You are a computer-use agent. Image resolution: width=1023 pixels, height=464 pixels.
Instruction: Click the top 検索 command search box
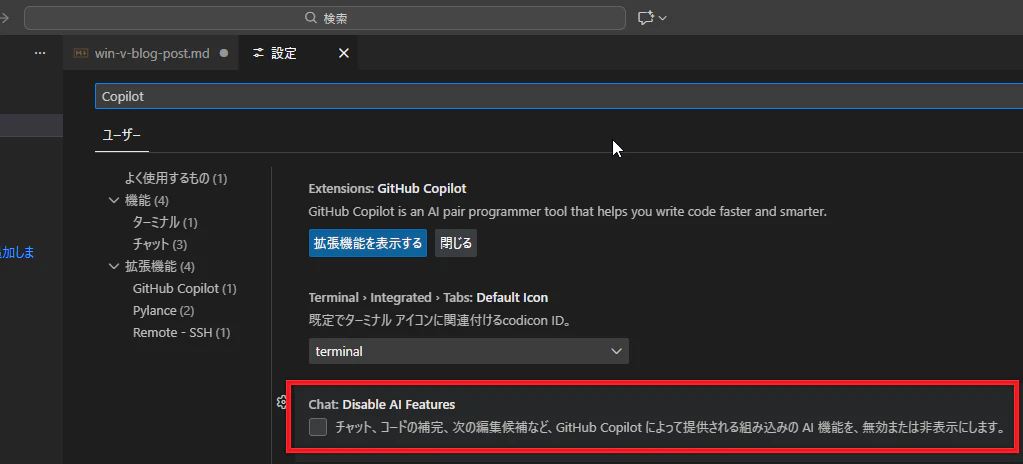[x=325, y=18]
